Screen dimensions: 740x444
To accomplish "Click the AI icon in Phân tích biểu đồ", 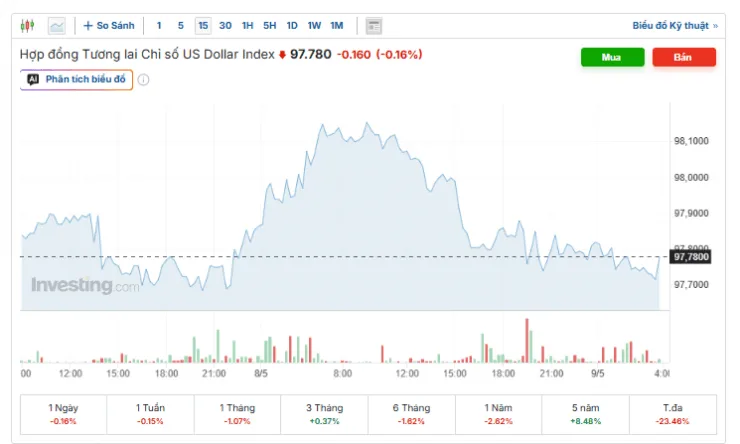I will coord(33,79).
